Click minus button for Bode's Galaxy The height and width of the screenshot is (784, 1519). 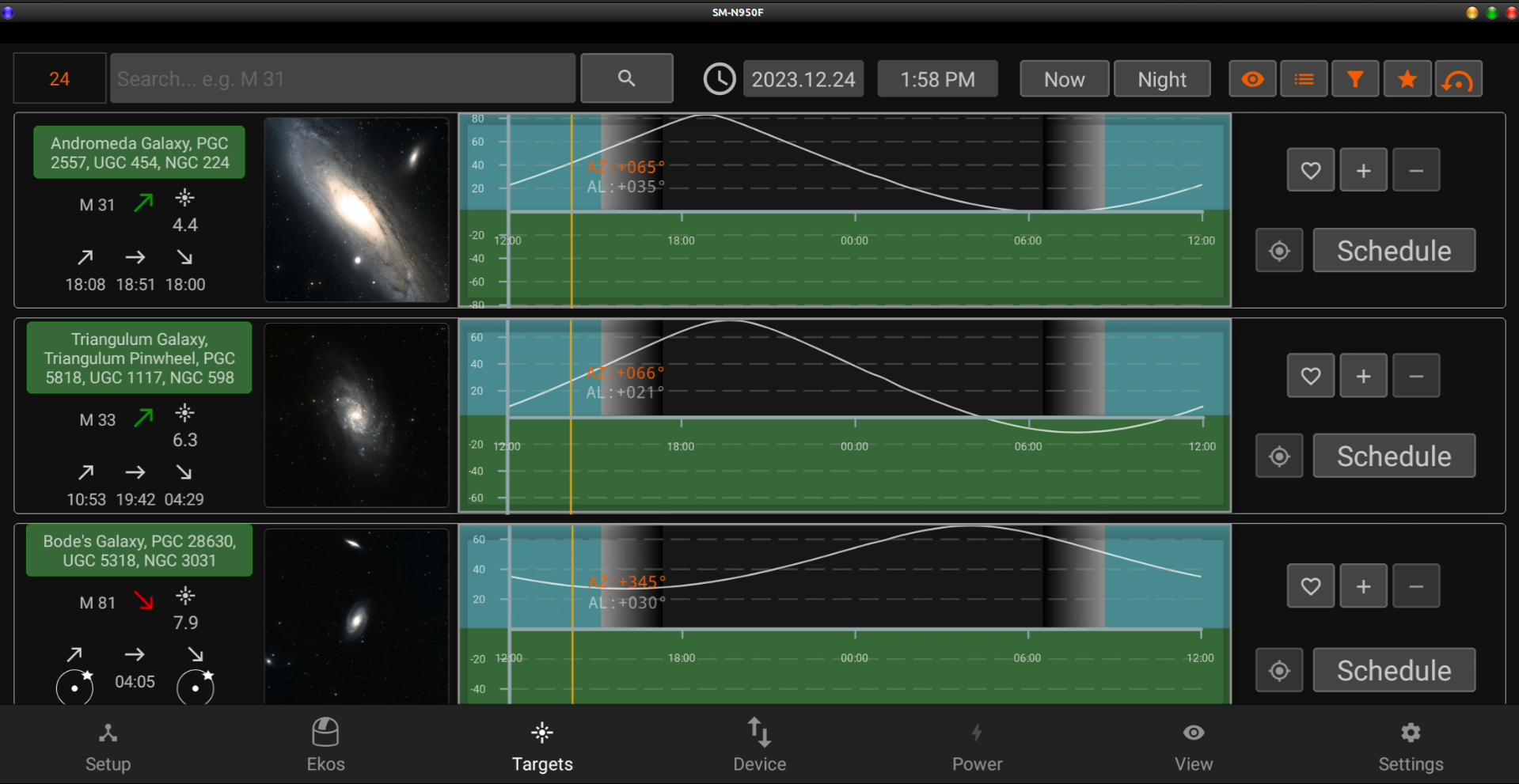[x=1416, y=586]
